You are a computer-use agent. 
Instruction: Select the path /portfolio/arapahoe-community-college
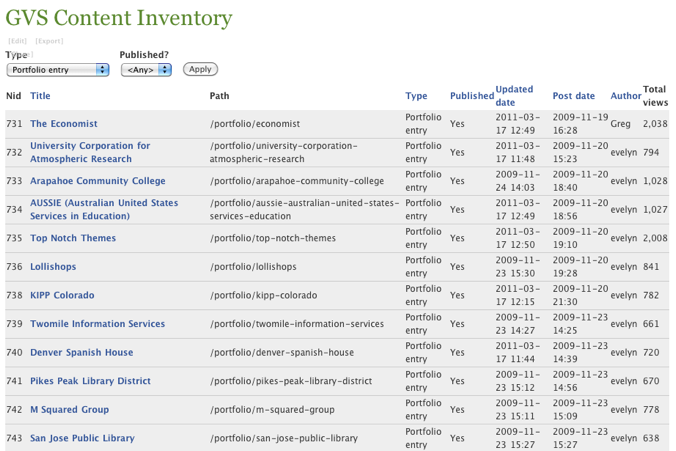coord(297,181)
